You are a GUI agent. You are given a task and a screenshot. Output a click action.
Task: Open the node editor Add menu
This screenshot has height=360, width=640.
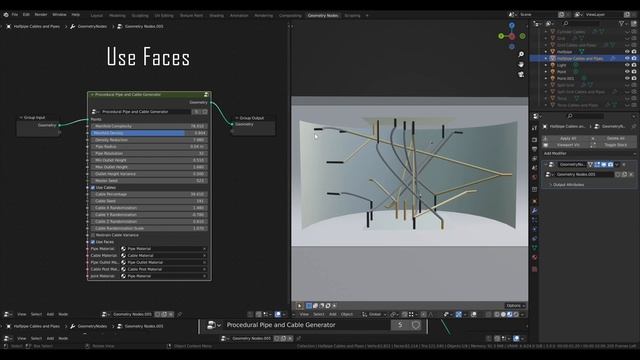point(50,314)
